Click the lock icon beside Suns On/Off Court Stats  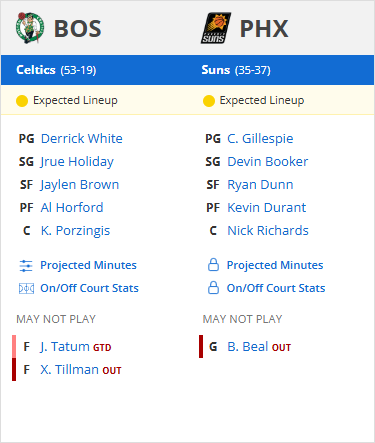coord(213,288)
